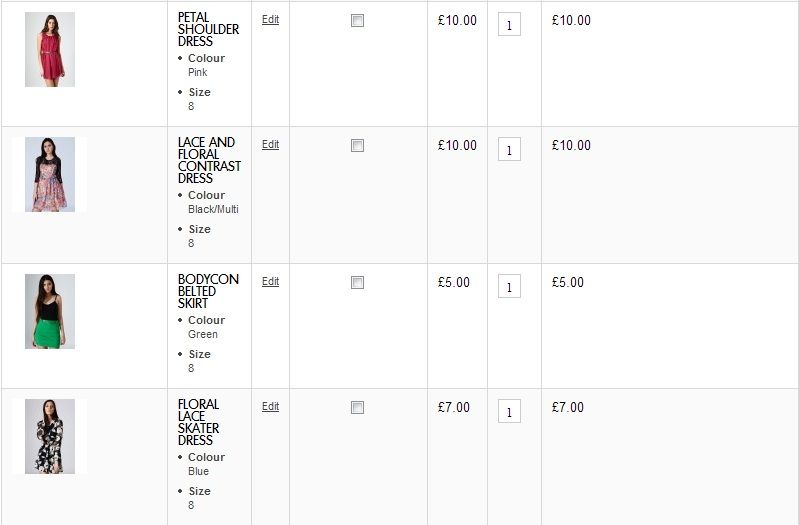799x525 pixels.
Task: Click the Bodycon Belted Skirt quantity field
Action: (x=509, y=287)
